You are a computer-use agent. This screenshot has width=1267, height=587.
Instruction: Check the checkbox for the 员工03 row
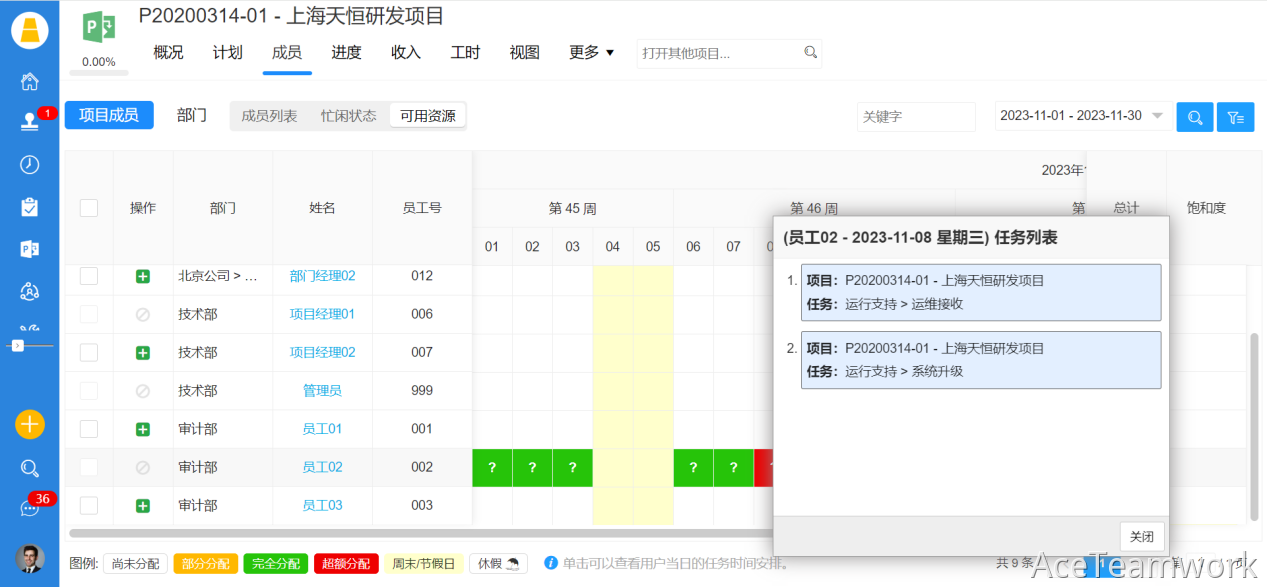pyautogui.click(x=89, y=505)
